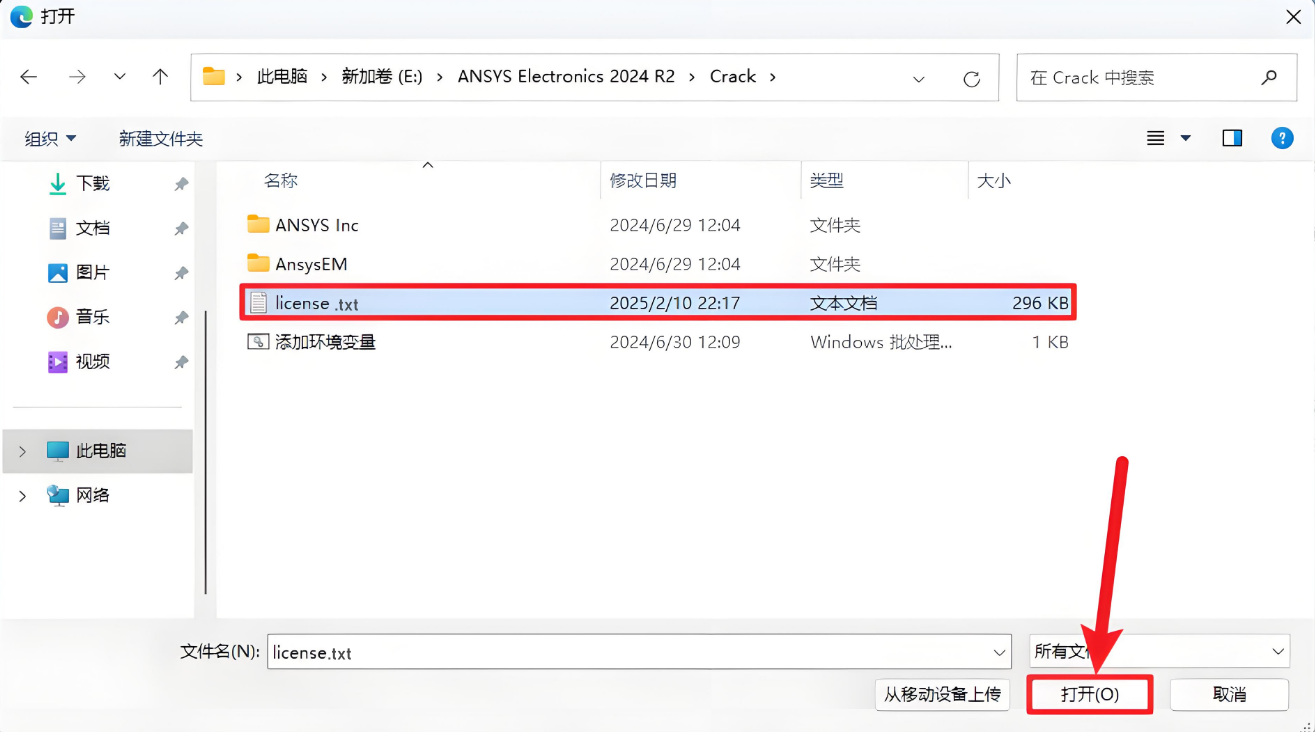Toggle the preview pane
This screenshot has width=1315, height=732.
1232,138
